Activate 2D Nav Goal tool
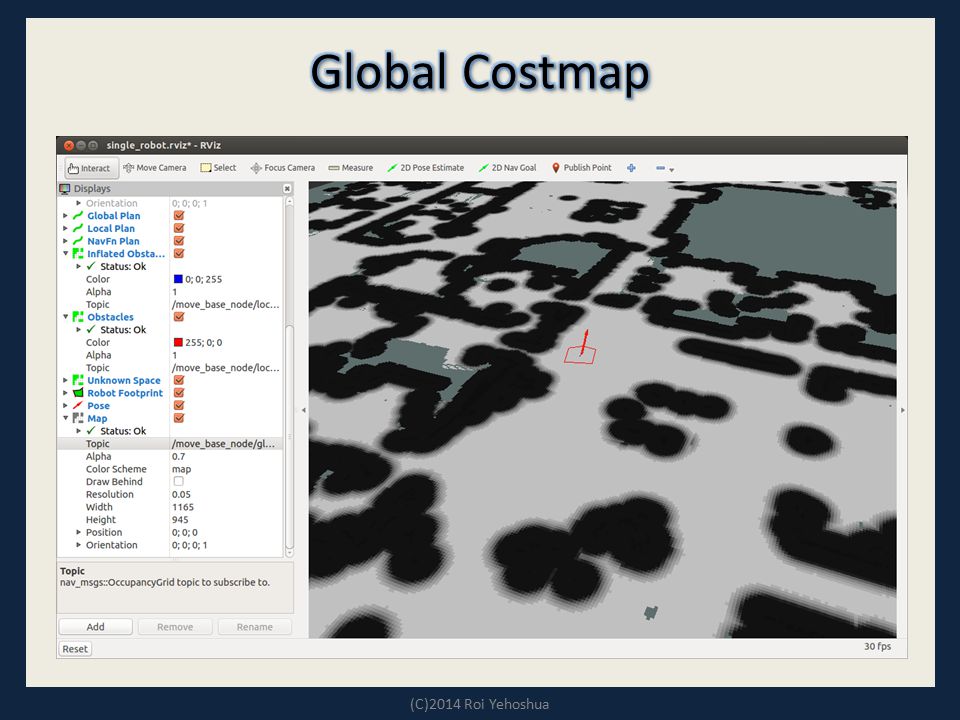 click(507, 168)
